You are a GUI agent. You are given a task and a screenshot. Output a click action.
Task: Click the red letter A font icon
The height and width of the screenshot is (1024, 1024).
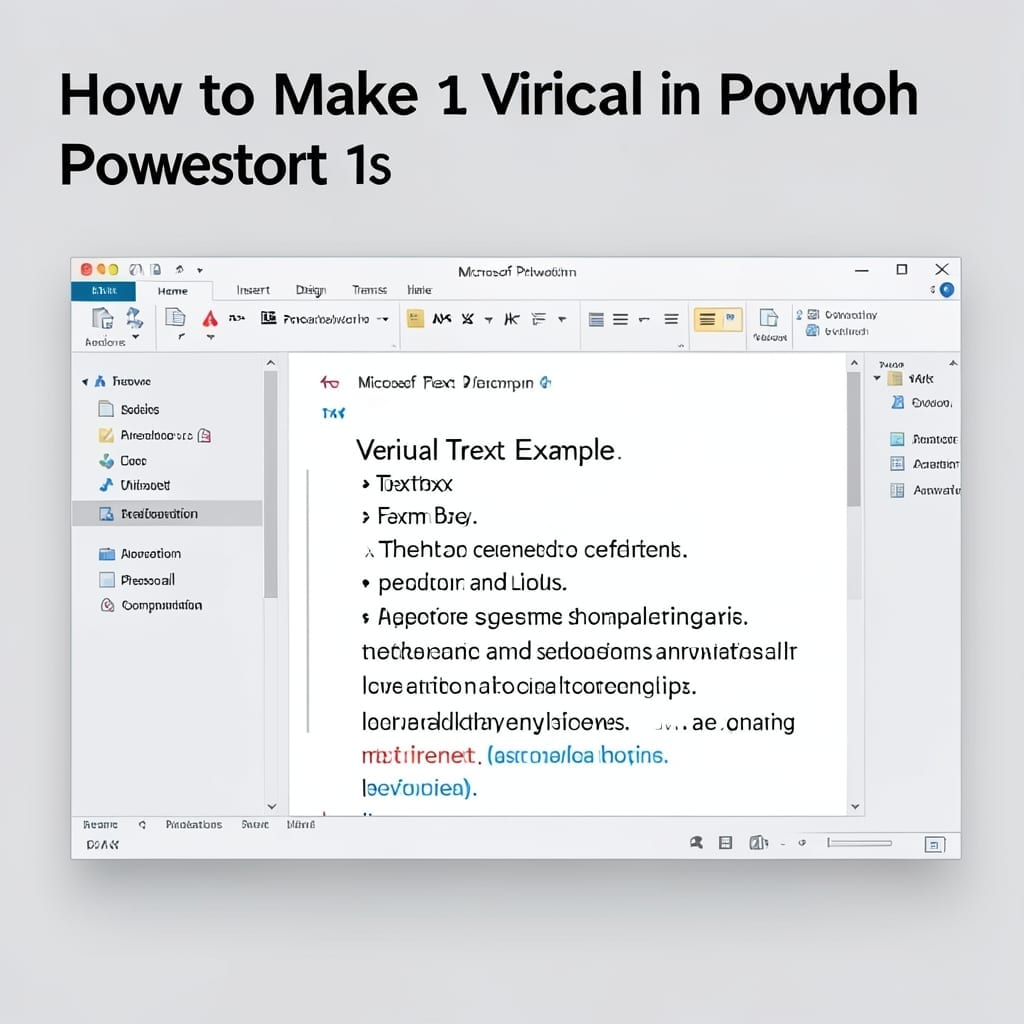click(210, 318)
